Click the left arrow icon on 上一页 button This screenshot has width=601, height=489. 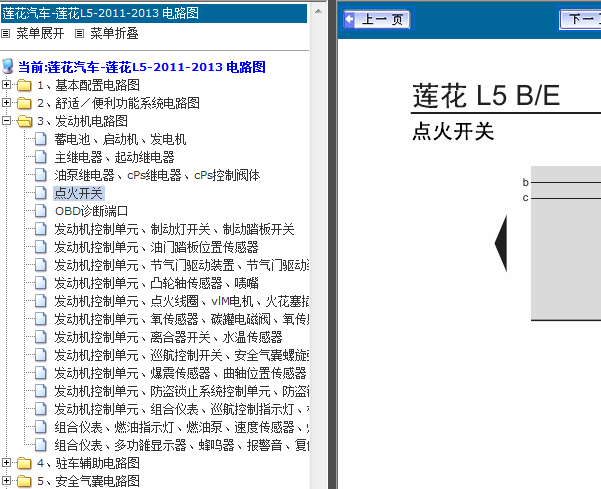(349, 19)
